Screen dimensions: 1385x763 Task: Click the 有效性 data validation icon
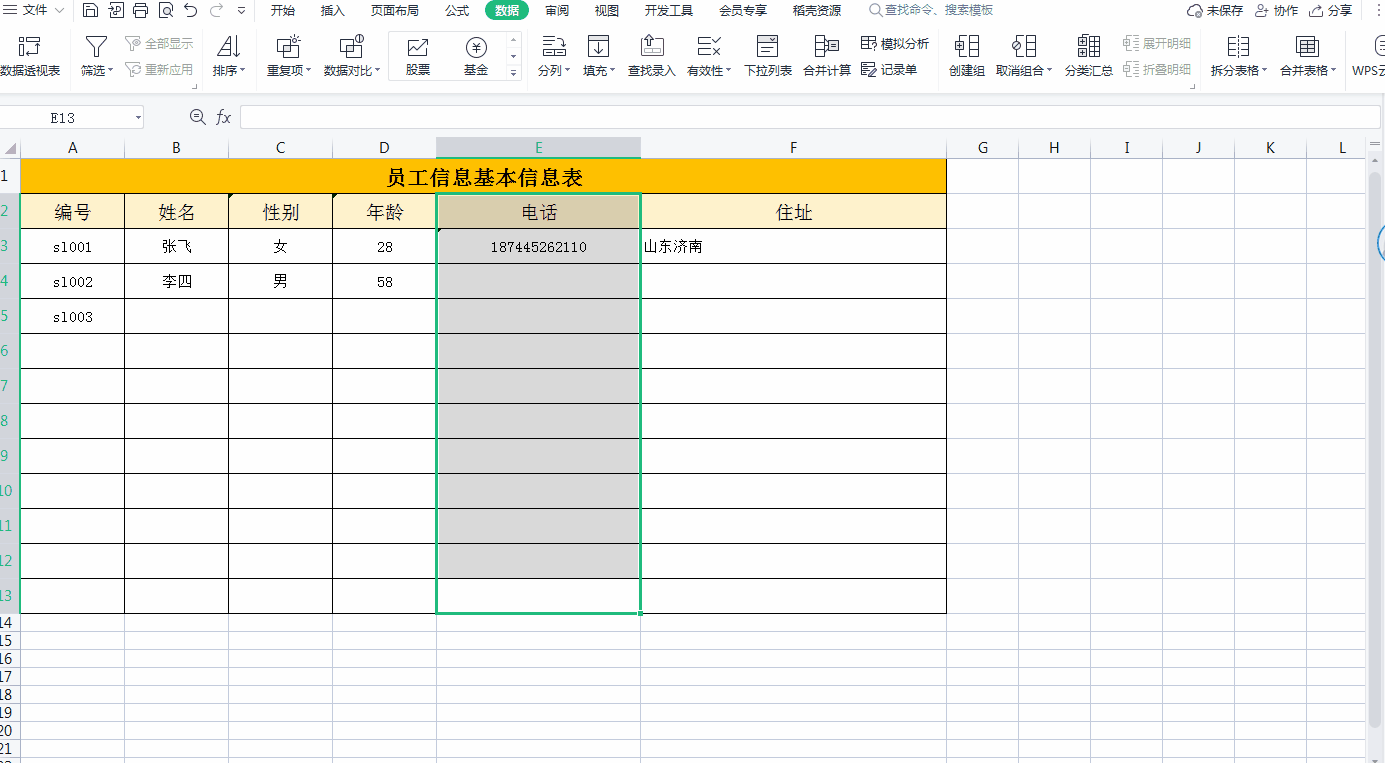pyautogui.click(x=709, y=46)
